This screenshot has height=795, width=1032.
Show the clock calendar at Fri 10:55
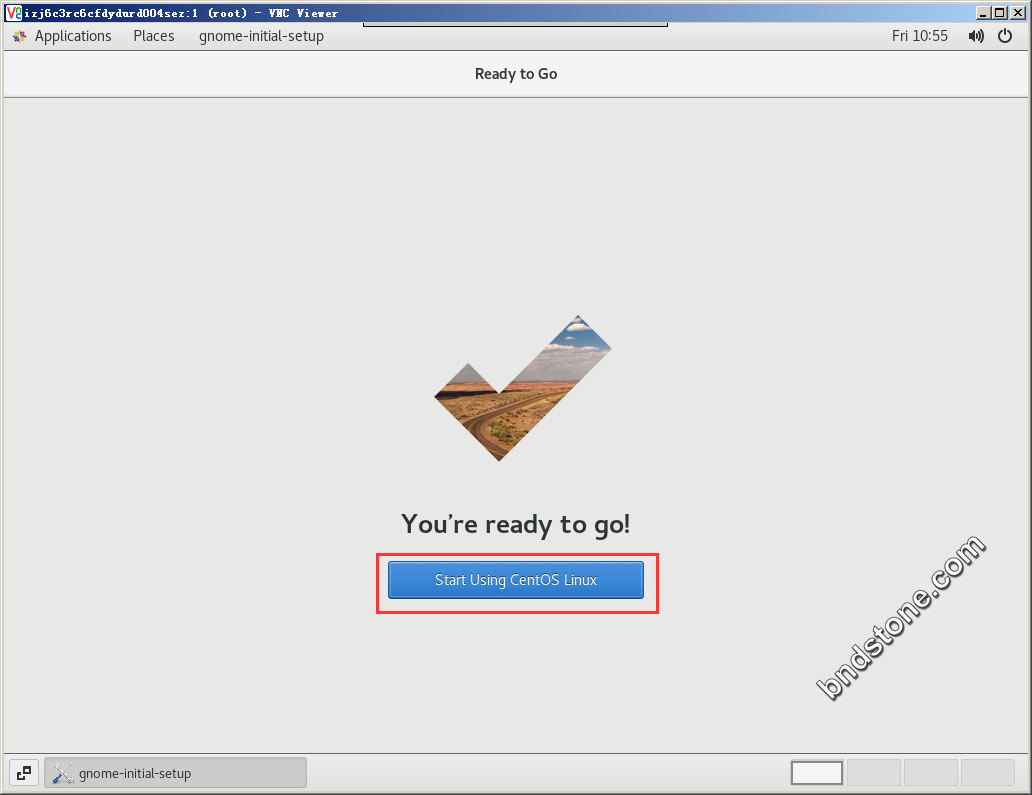pyautogui.click(x=919, y=36)
